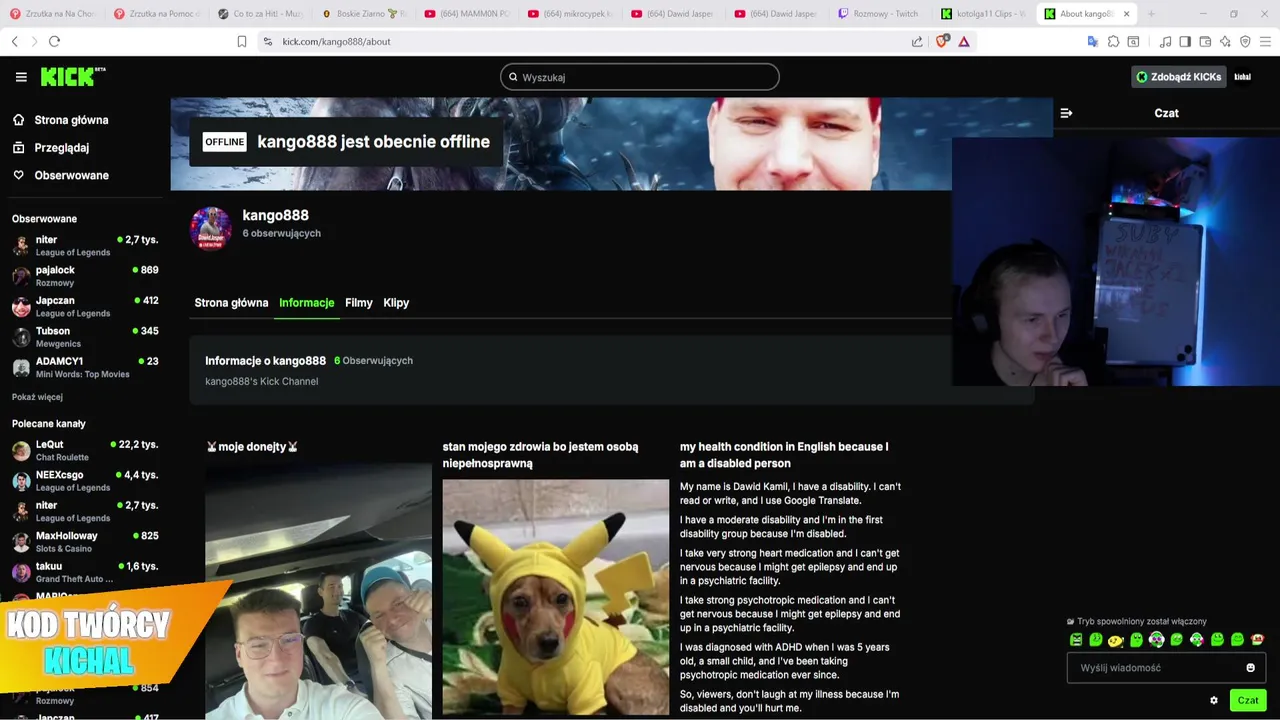Click the Google Translate icon
The image size is (1280, 720).
coord(1093,41)
